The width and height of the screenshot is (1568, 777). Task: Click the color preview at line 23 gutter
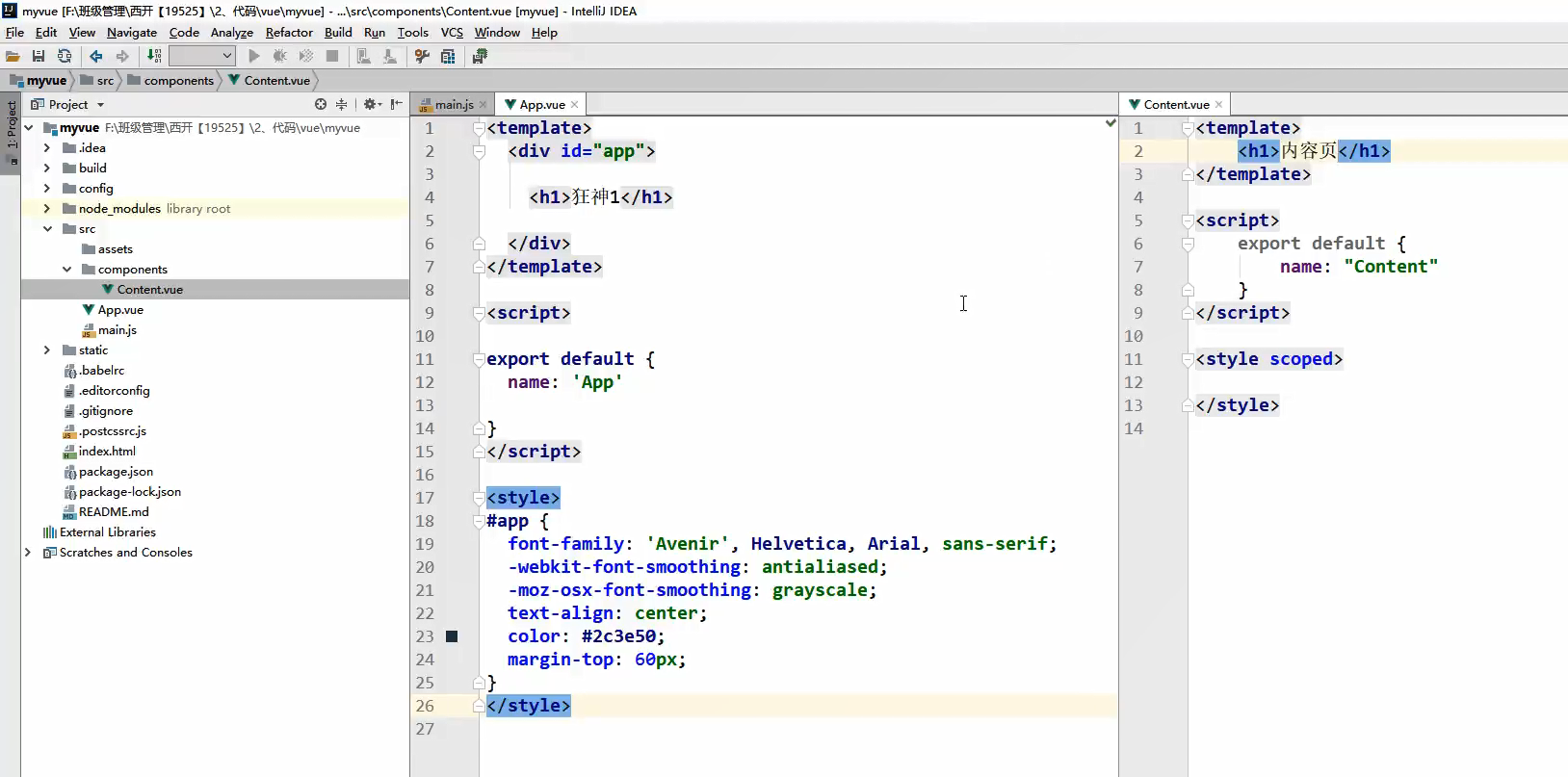[452, 636]
